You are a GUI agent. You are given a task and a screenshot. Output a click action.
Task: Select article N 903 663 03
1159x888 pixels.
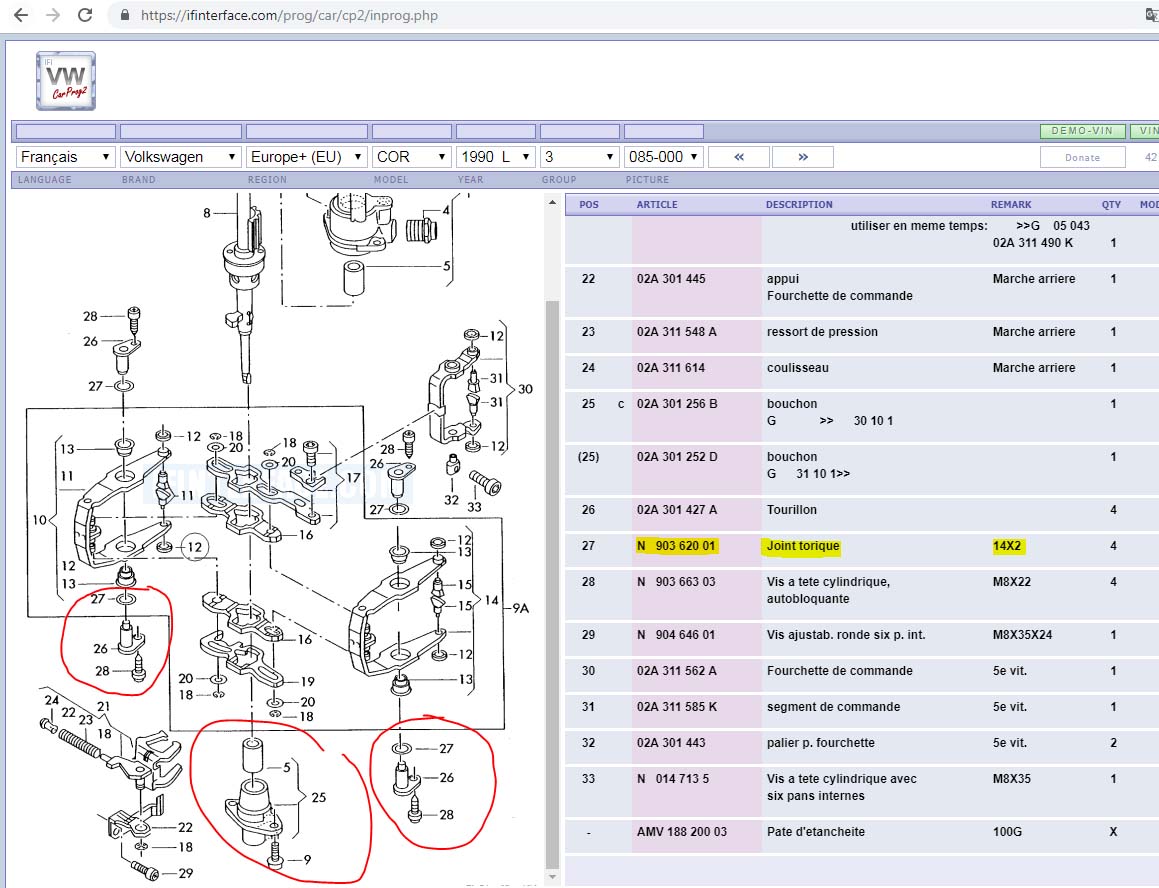676,582
